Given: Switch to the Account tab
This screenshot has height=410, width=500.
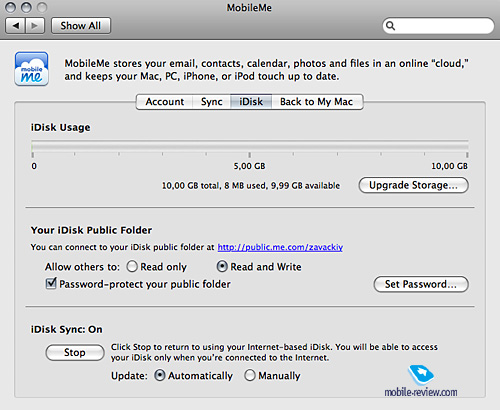Looking at the screenshot, I should click(x=164, y=102).
